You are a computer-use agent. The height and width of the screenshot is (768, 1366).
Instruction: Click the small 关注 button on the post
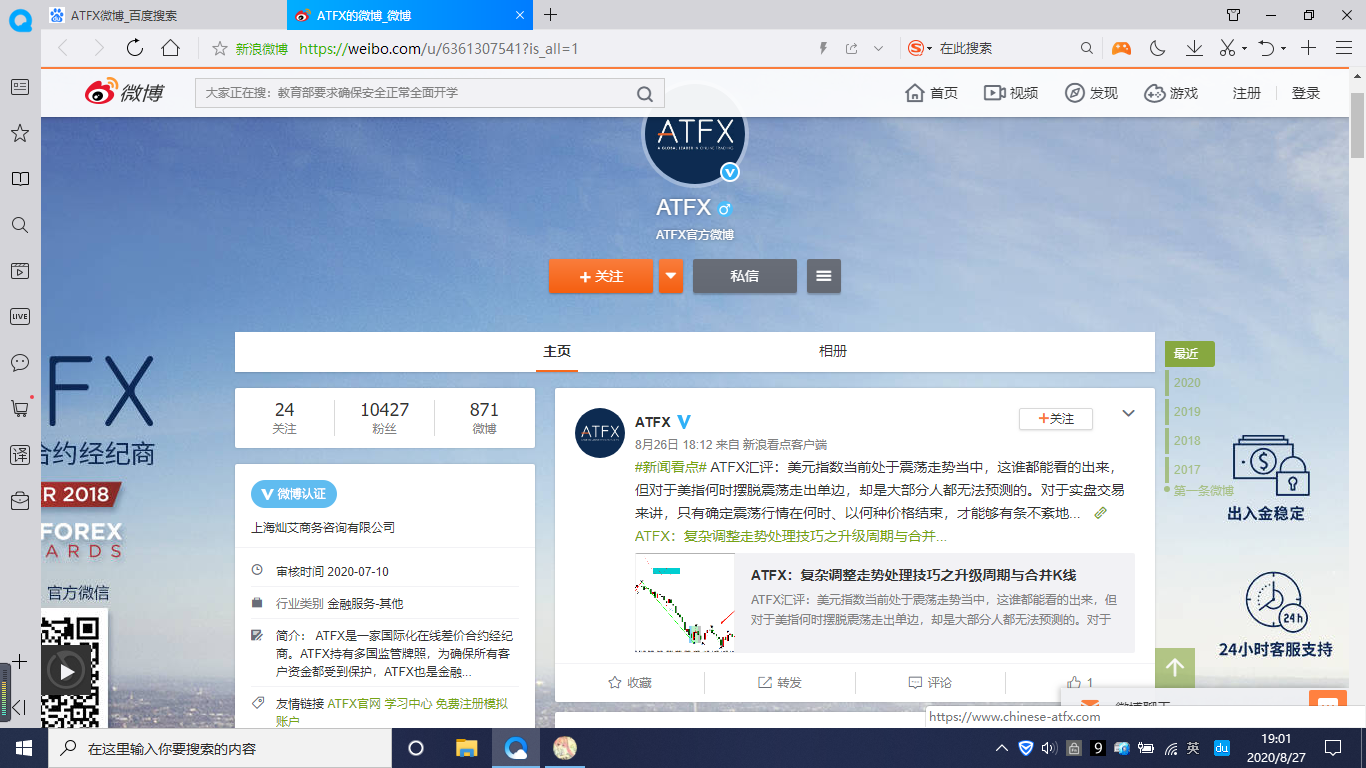point(1056,418)
